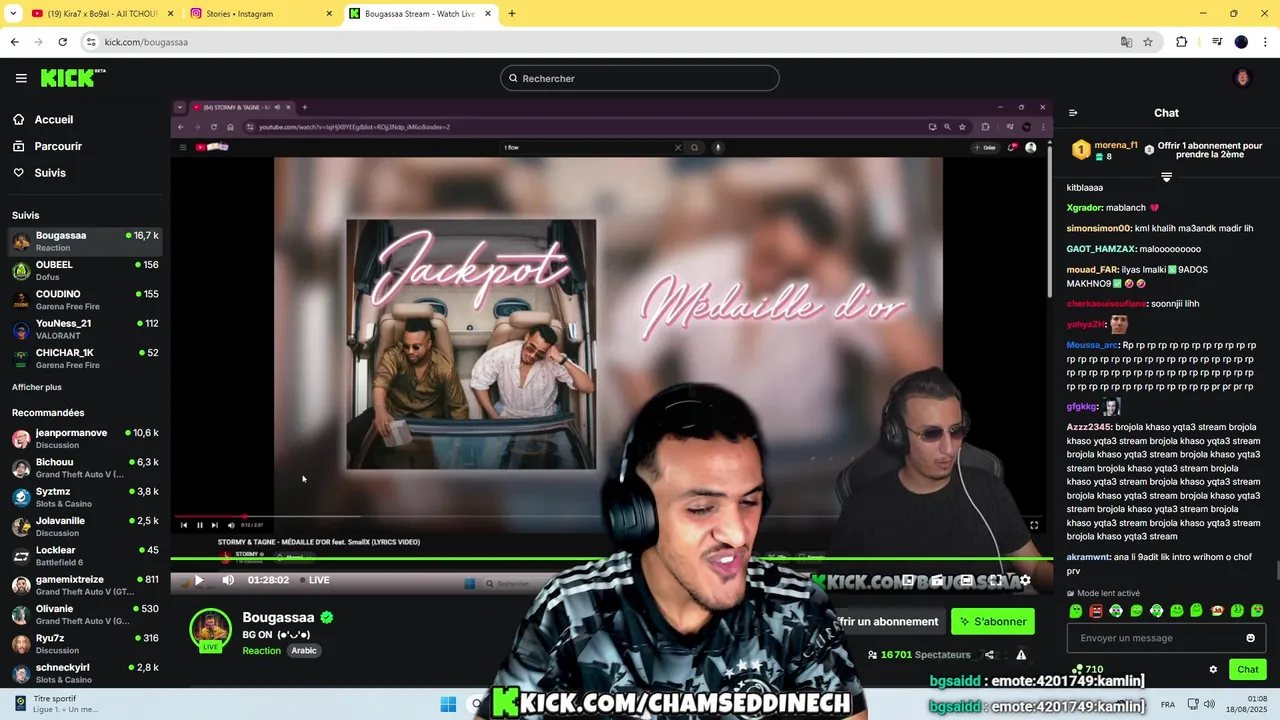Open YouNess_21 followed channel

point(85,329)
